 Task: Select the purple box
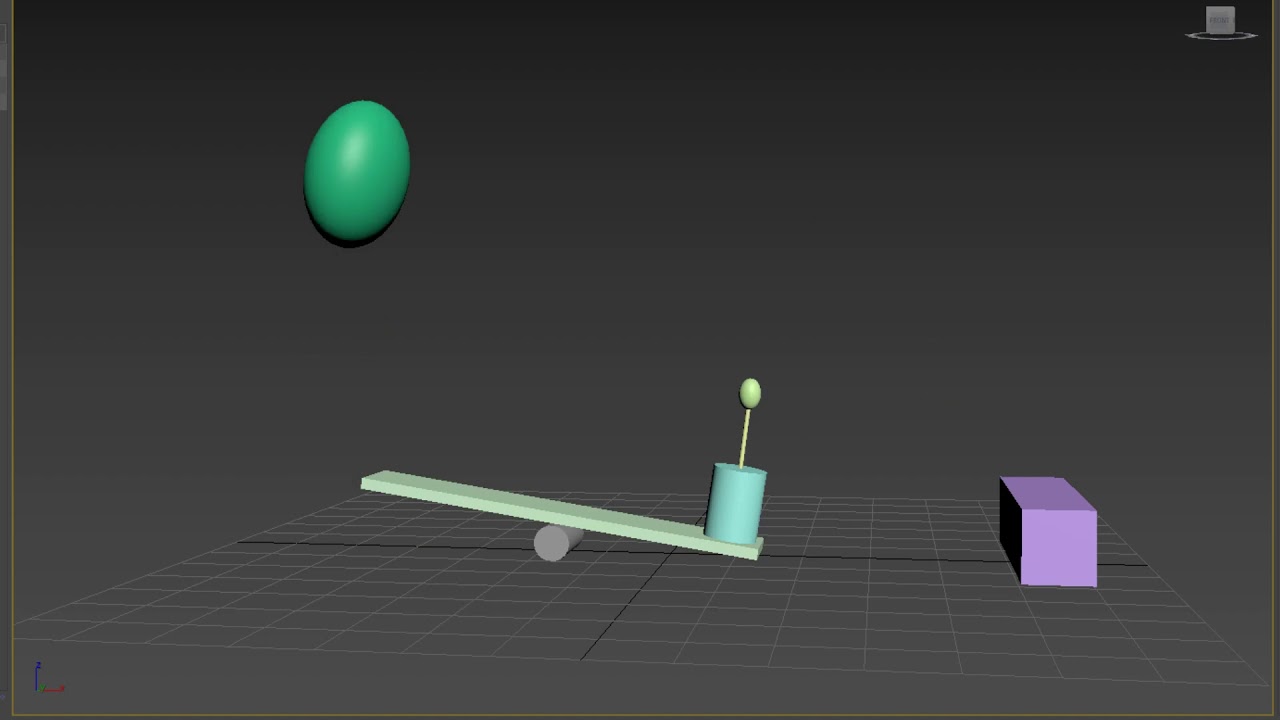pyautogui.click(x=1048, y=531)
